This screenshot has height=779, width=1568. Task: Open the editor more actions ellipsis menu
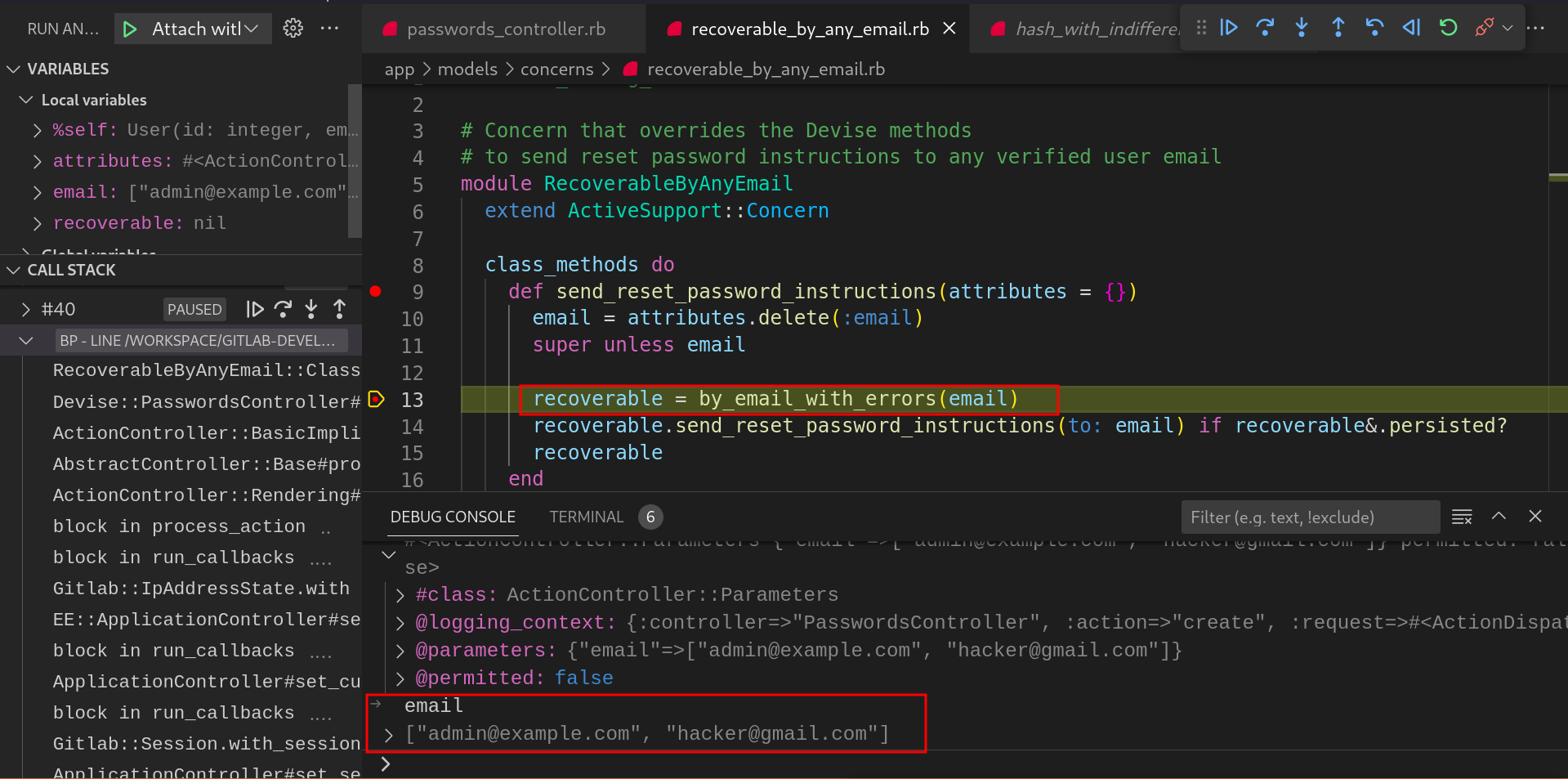tap(1536, 28)
